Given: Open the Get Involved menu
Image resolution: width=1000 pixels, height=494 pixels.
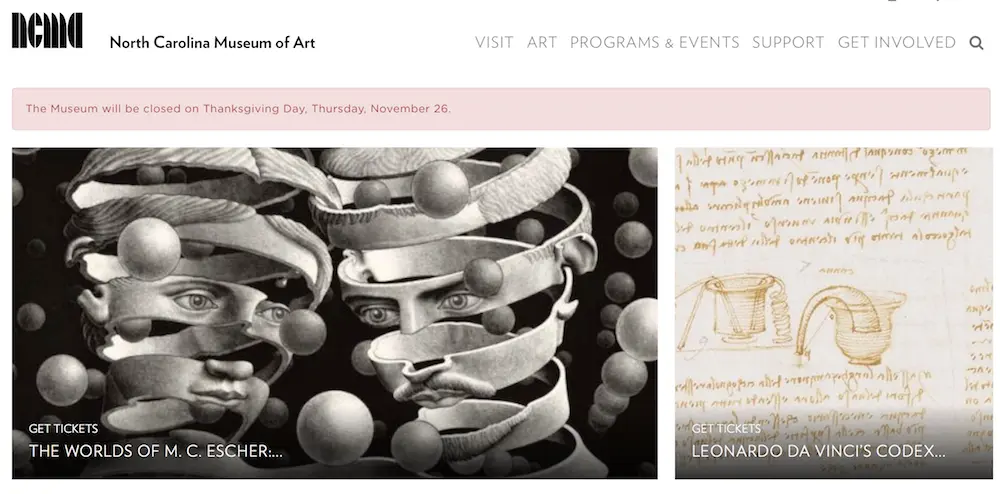Looking at the screenshot, I should pyautogui.click(x=896, y=42).
